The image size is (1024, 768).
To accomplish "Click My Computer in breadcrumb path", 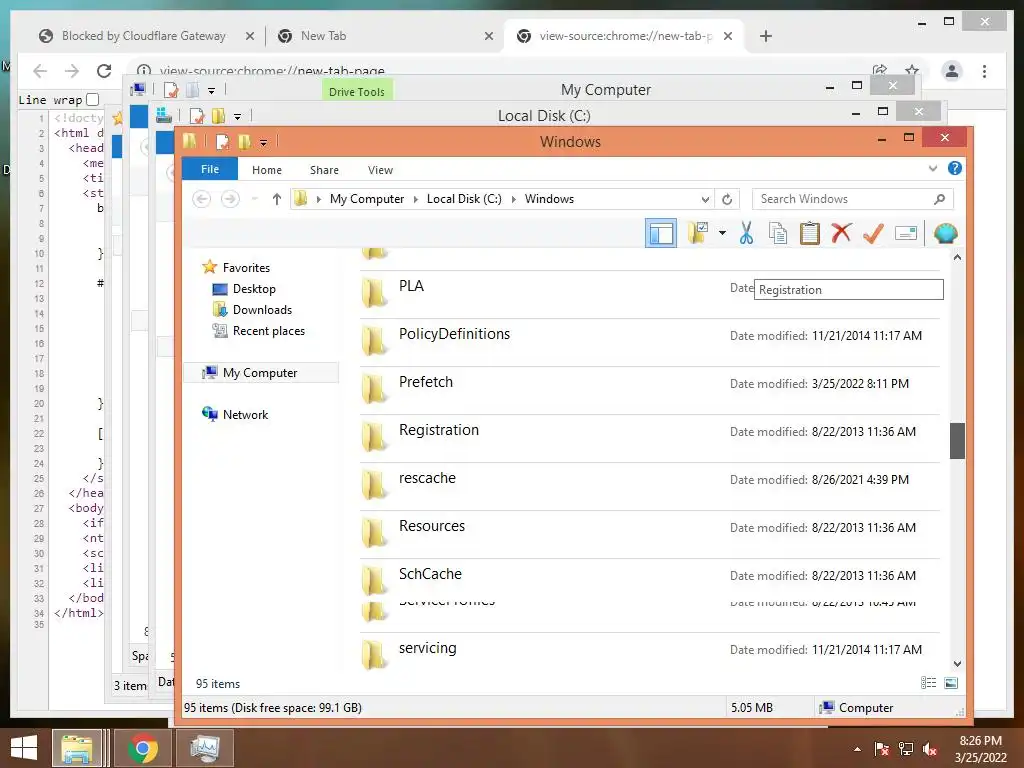I will coord(366,199).
